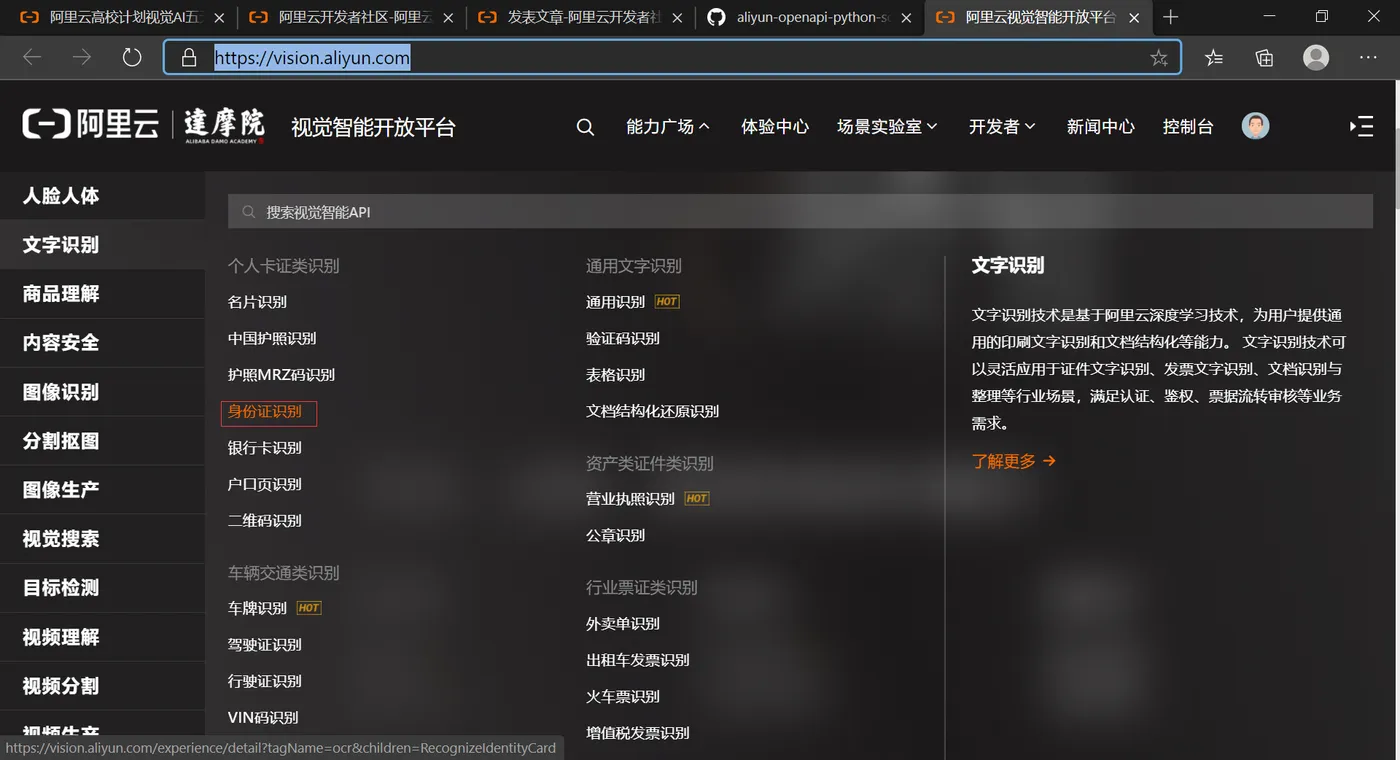Select the 分割抠图 category

(102, 441)
